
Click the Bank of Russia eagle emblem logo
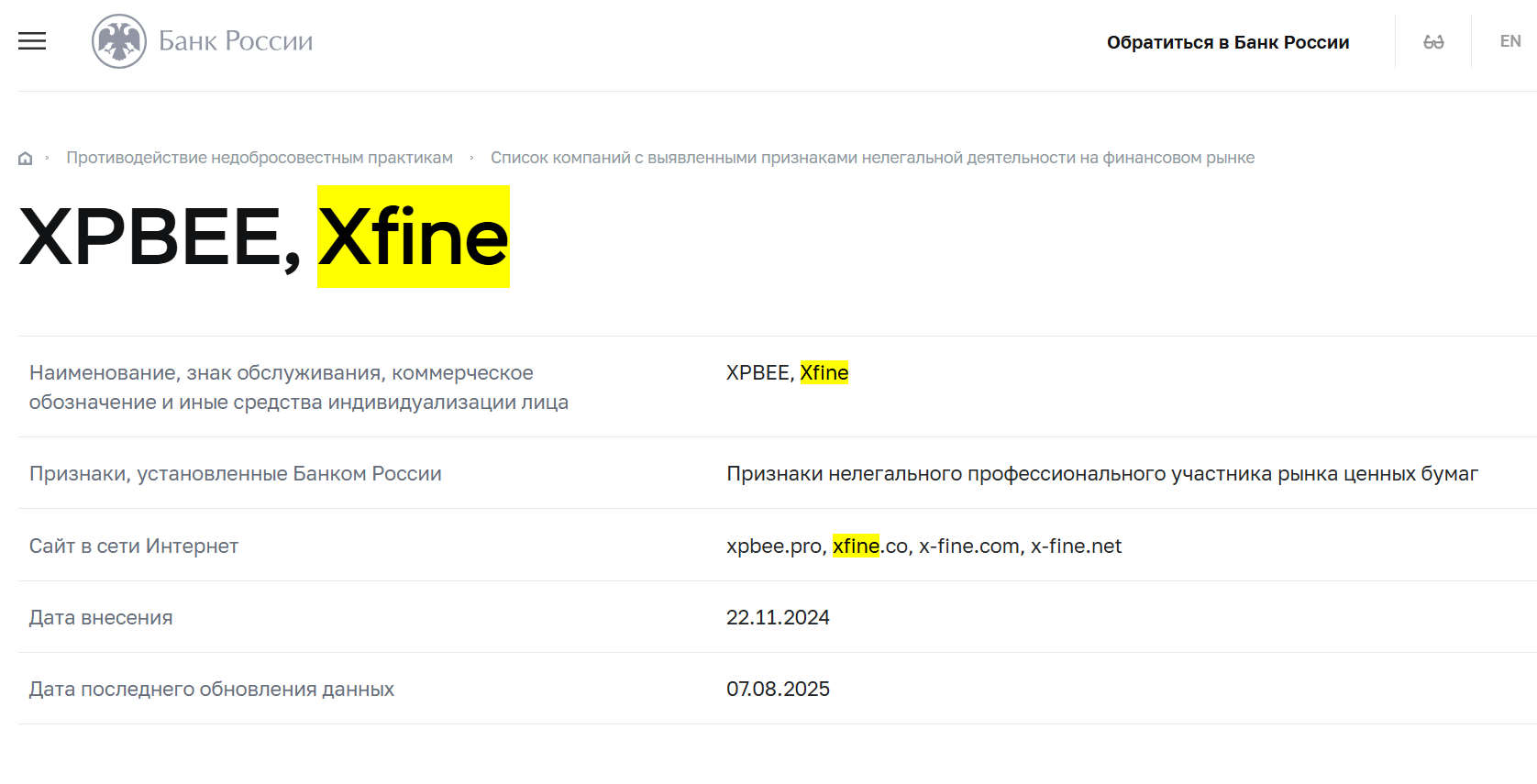[119, 41]
